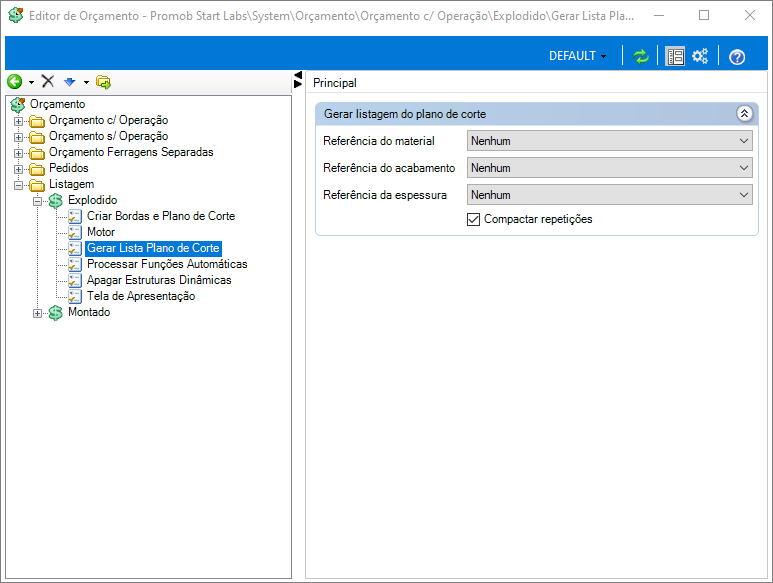Toggle the properties panel view icon
This screenshot has height=583, width=773.
[675, 56]
